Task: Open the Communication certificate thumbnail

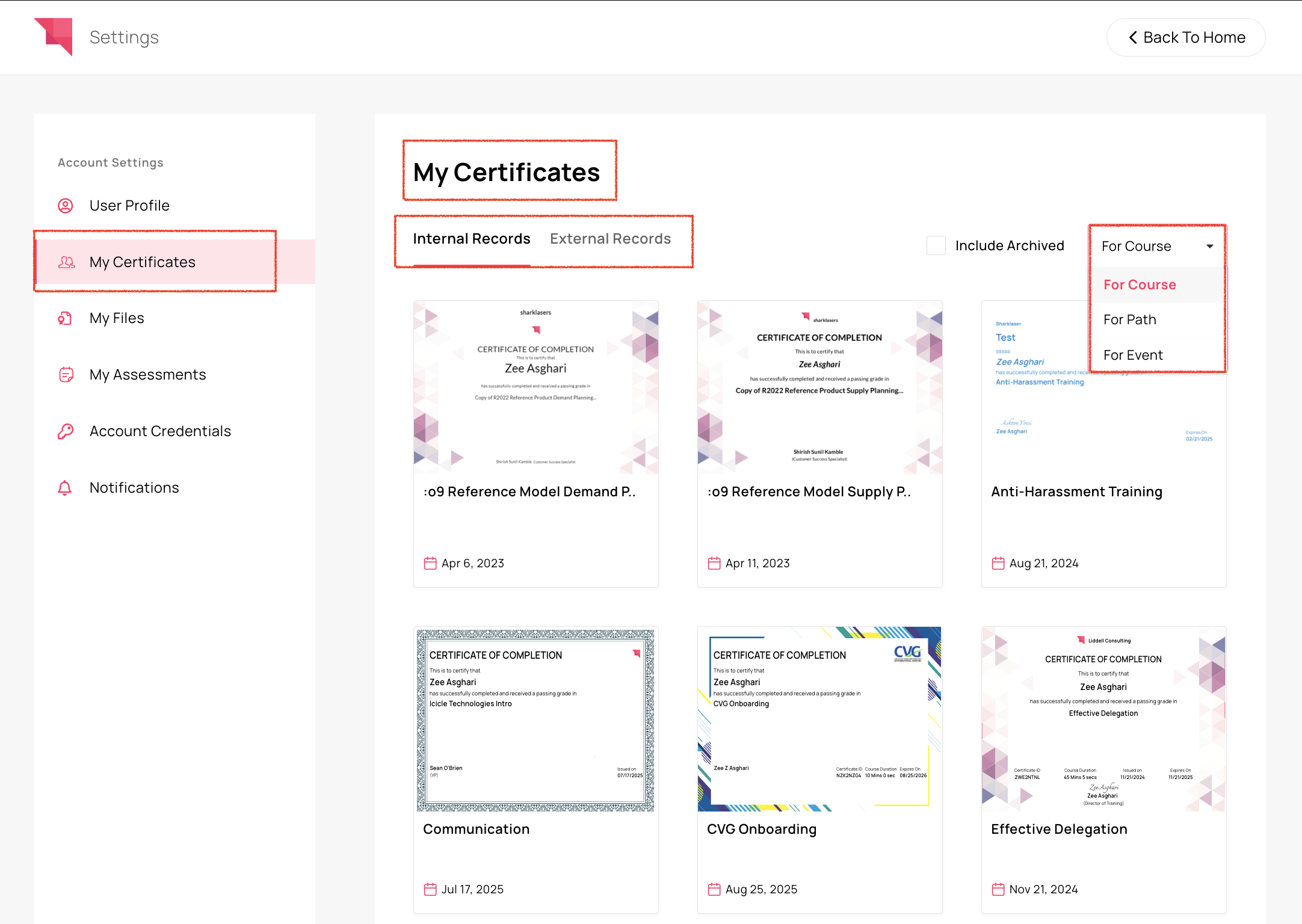Action: click(x=535, y=719)
